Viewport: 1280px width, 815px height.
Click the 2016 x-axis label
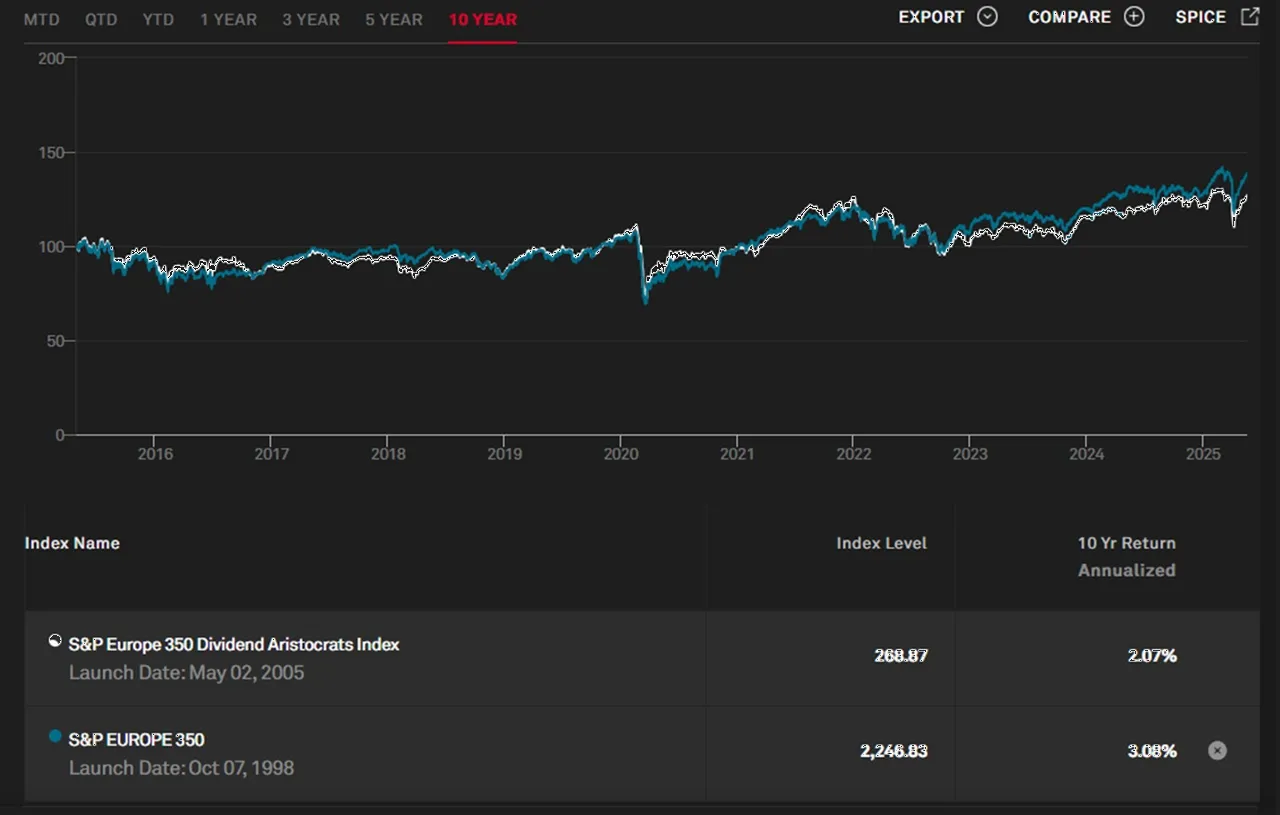coord(155,454)
